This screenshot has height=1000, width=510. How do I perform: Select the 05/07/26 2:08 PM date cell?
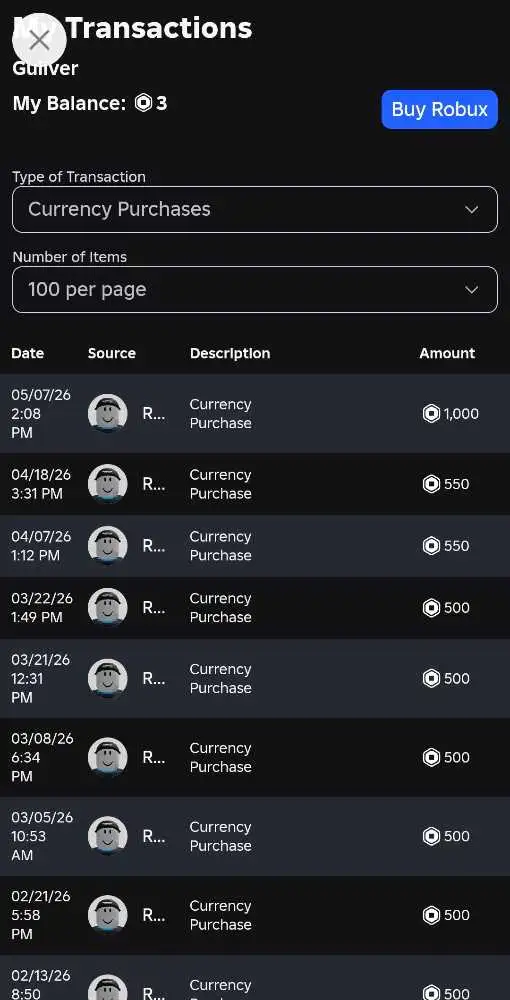pos(41,414)
